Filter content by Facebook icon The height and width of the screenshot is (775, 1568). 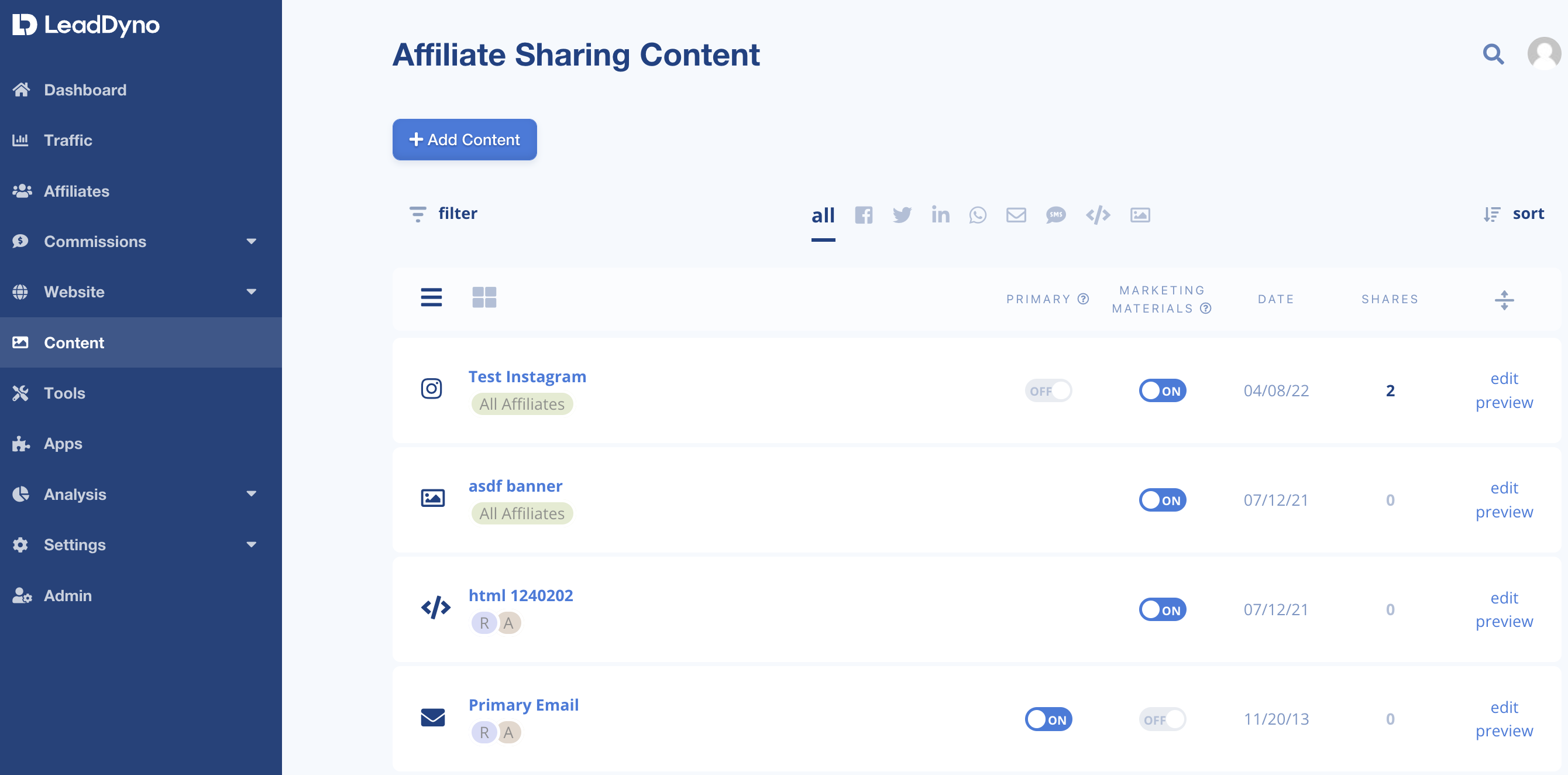[863, 215]
